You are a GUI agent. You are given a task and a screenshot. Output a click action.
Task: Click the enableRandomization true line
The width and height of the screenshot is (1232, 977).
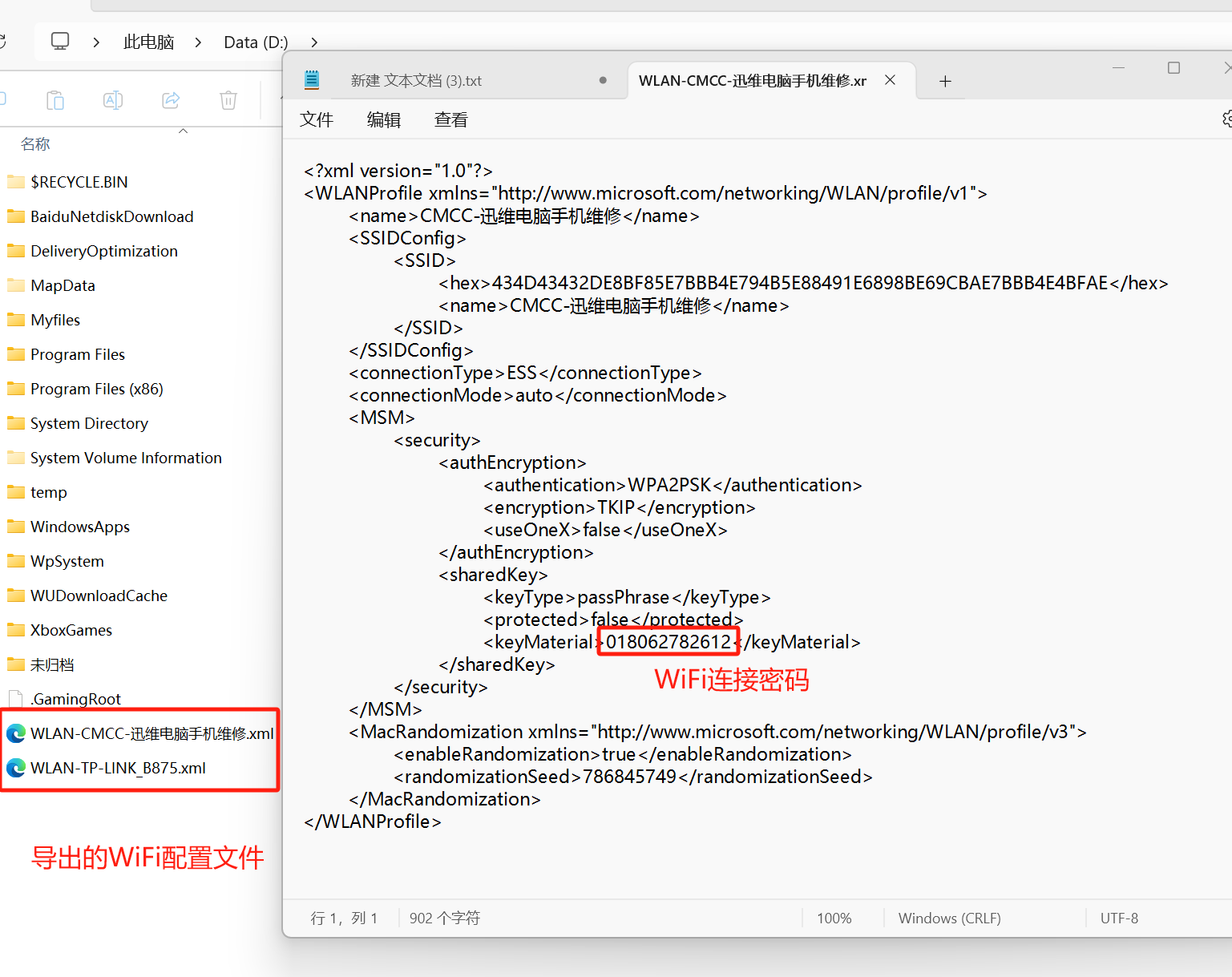click(623, 754)
